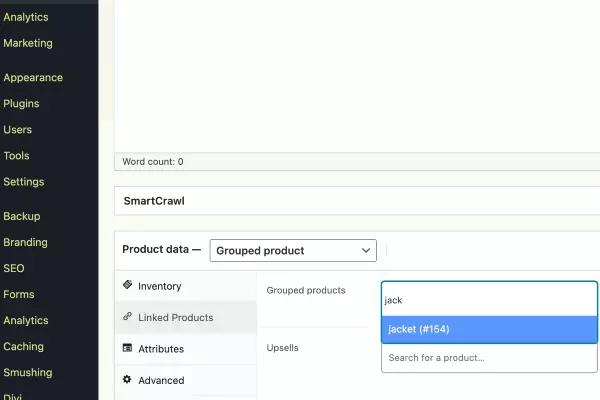Open the Advanced product tab
600x400 pixels.
point(161,380)
